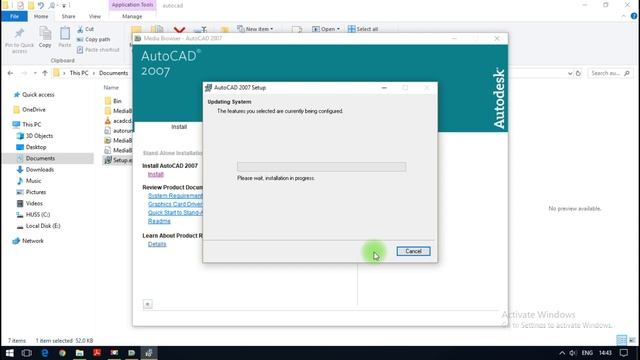Open Customize Quick Access Toolbar dropdown
The image size is (640, 360).
64,6
